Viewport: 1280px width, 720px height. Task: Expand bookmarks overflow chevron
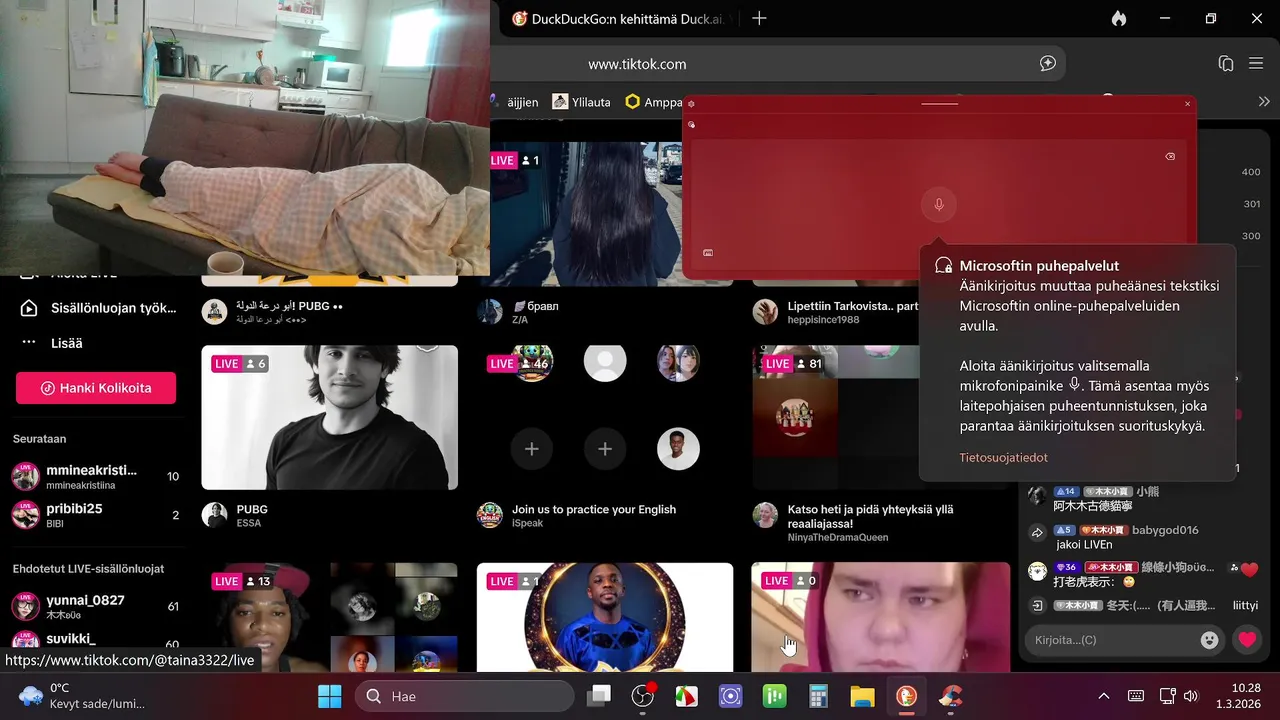pos(1264,102)
